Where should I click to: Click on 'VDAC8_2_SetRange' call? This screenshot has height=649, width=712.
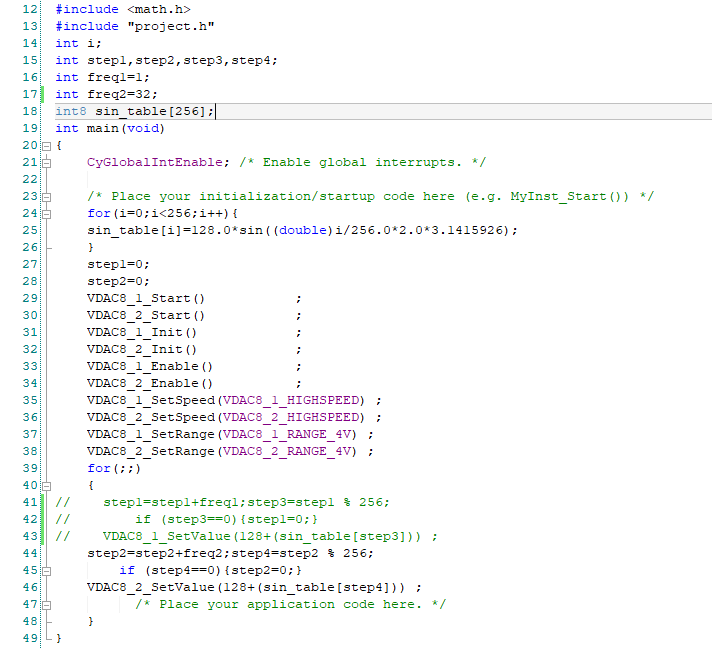click(x=151, y=452)
